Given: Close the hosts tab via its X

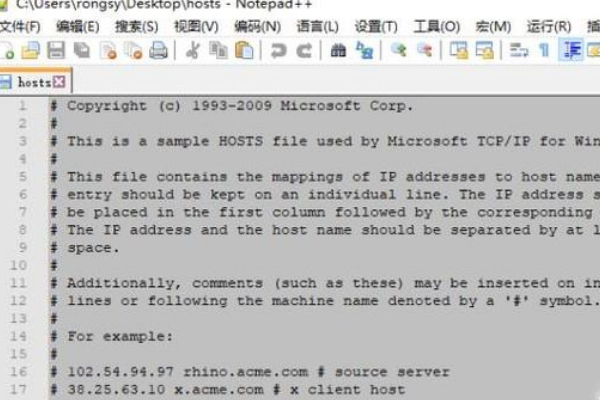Looking at the screenshot, I should (x=59, y=82).
